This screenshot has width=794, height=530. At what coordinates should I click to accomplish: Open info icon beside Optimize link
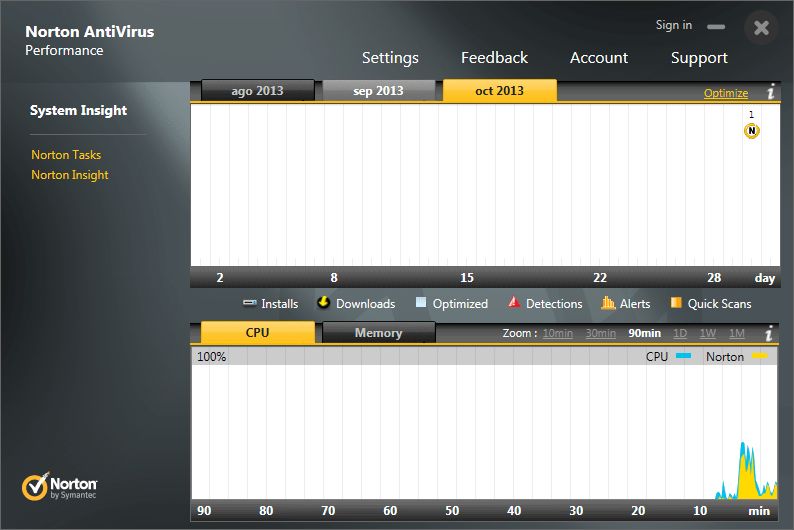pyautogui.click(x=771, y=93)
